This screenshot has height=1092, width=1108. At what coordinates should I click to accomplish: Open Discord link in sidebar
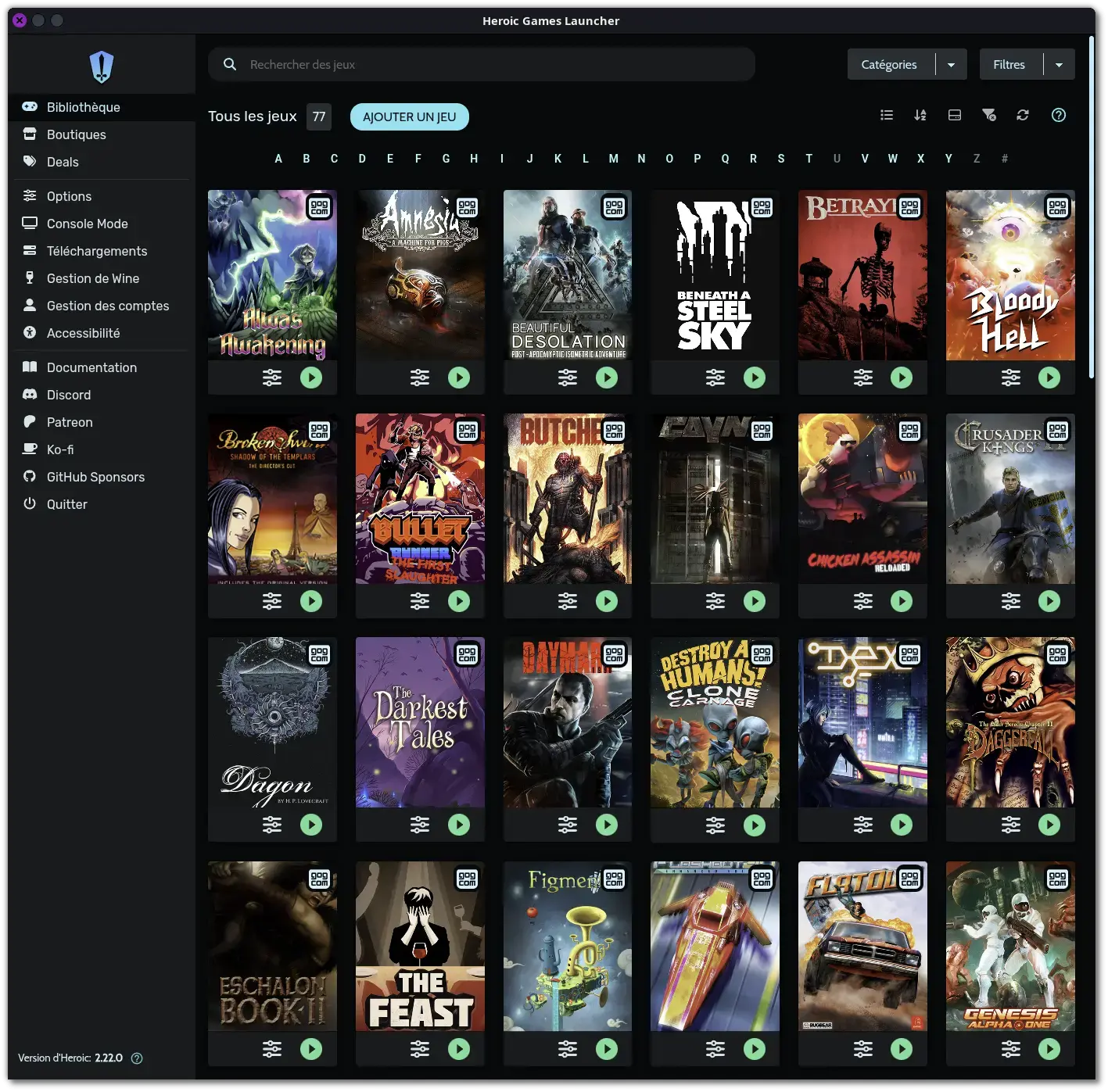(x=102, y=395)
